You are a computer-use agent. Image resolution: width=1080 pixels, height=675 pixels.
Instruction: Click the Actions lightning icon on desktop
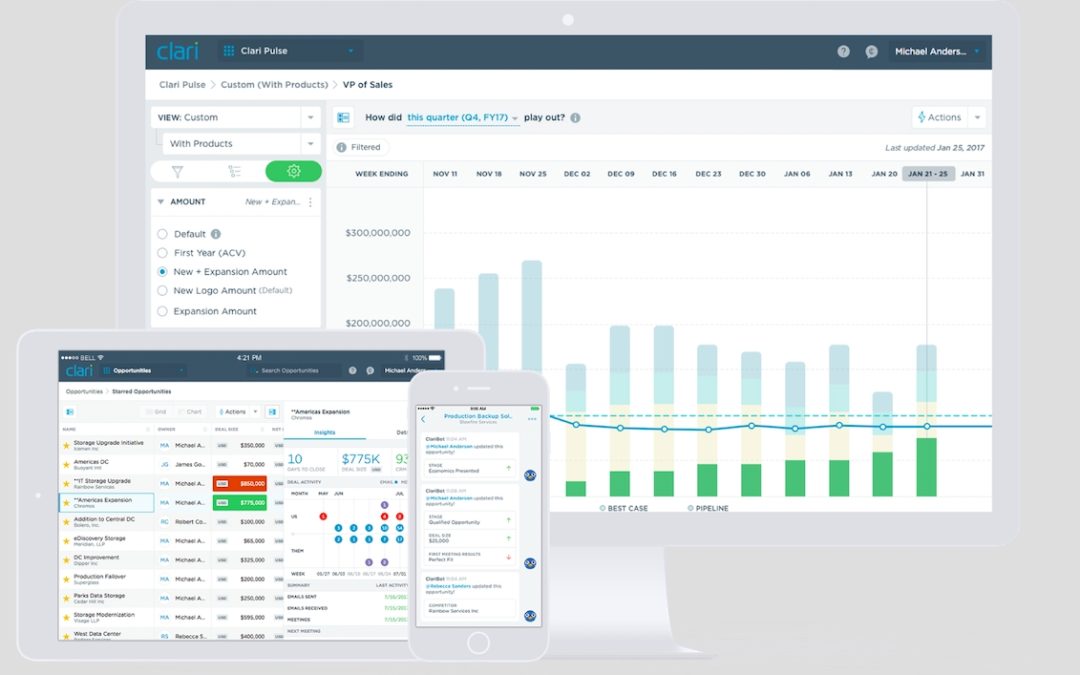point(922,118)
